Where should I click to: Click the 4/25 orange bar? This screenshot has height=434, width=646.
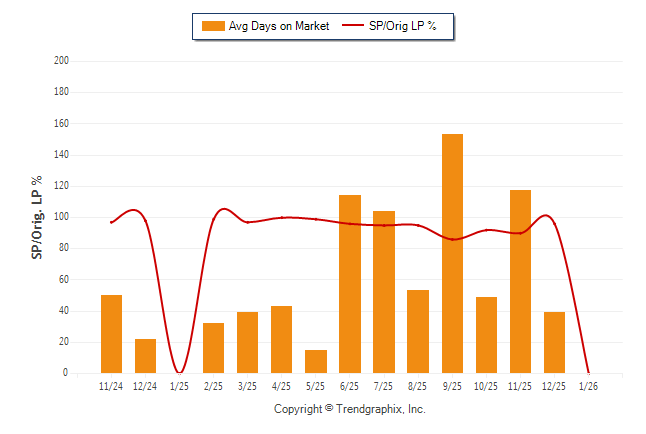click(281, 339)
